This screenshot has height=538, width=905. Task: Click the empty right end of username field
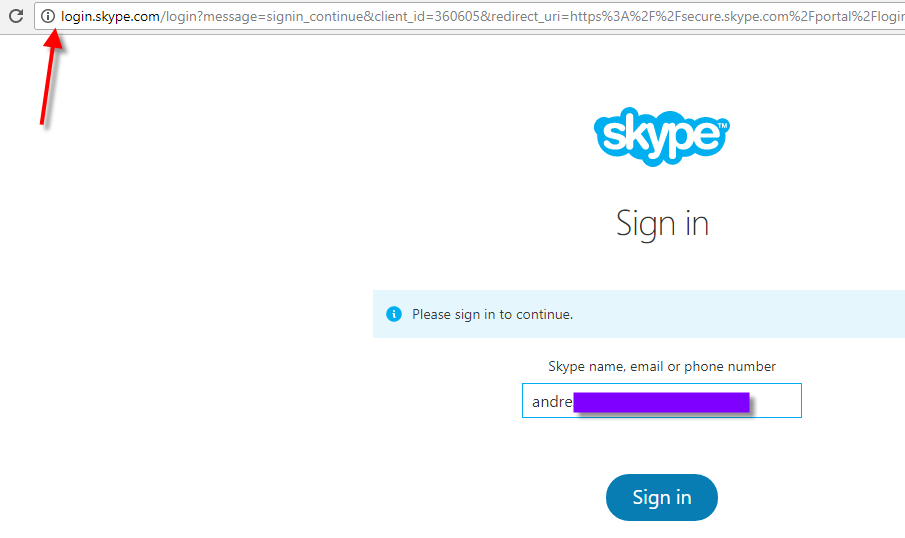(780, 401)
